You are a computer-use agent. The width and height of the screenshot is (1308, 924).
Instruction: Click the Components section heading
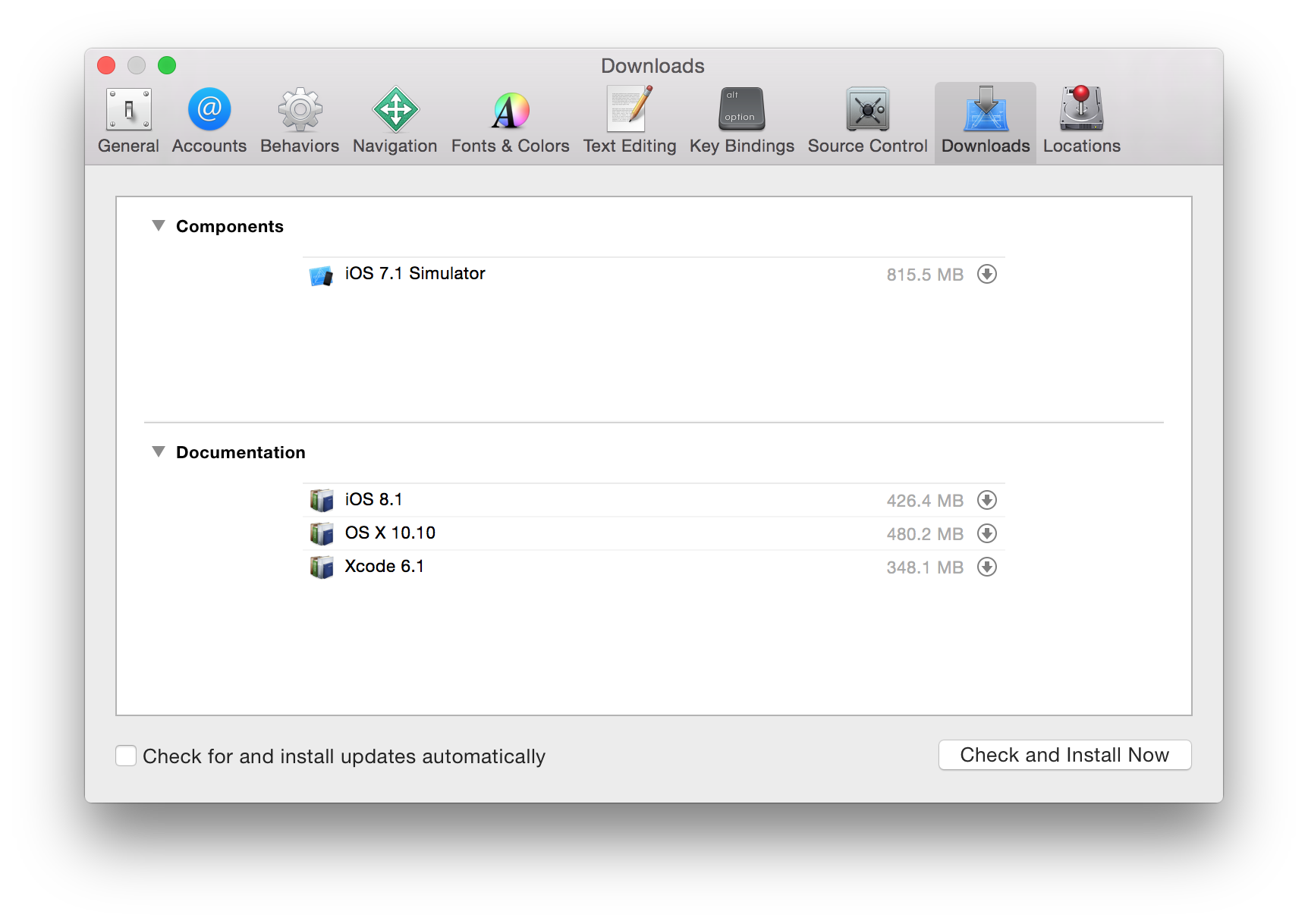click(x=230, y=226)
